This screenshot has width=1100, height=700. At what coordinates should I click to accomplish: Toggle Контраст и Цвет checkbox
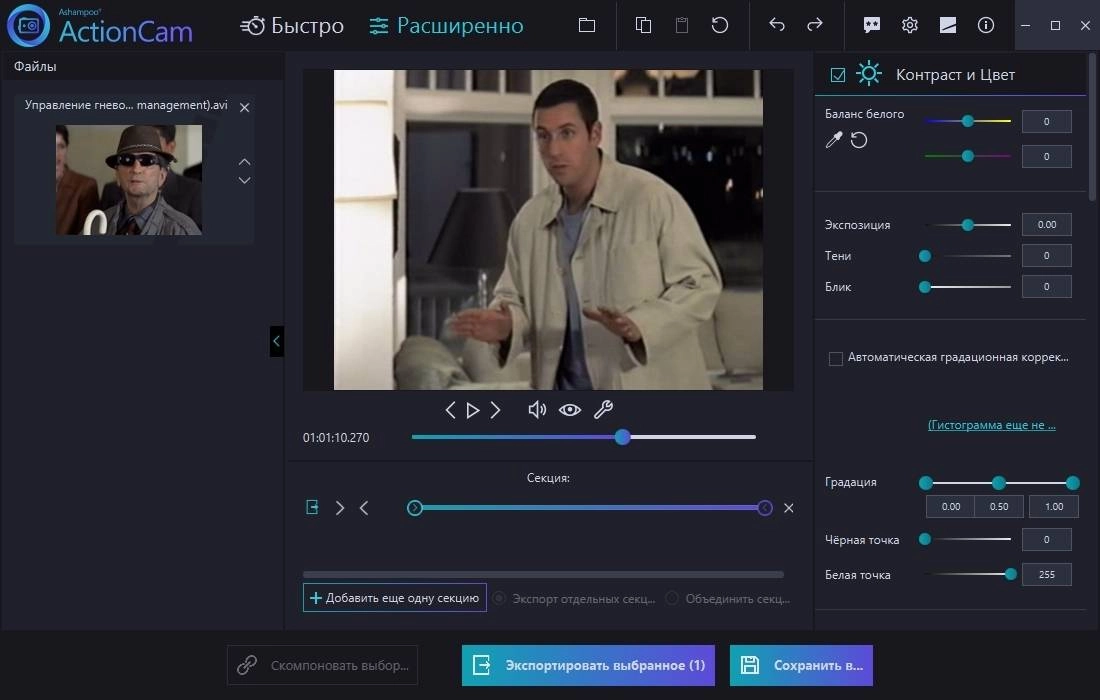pyautogui.click(x=838, y=75)
